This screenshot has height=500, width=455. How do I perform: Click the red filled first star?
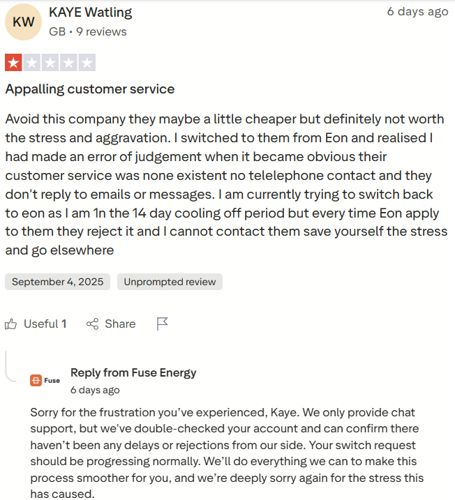coord(13,63)
